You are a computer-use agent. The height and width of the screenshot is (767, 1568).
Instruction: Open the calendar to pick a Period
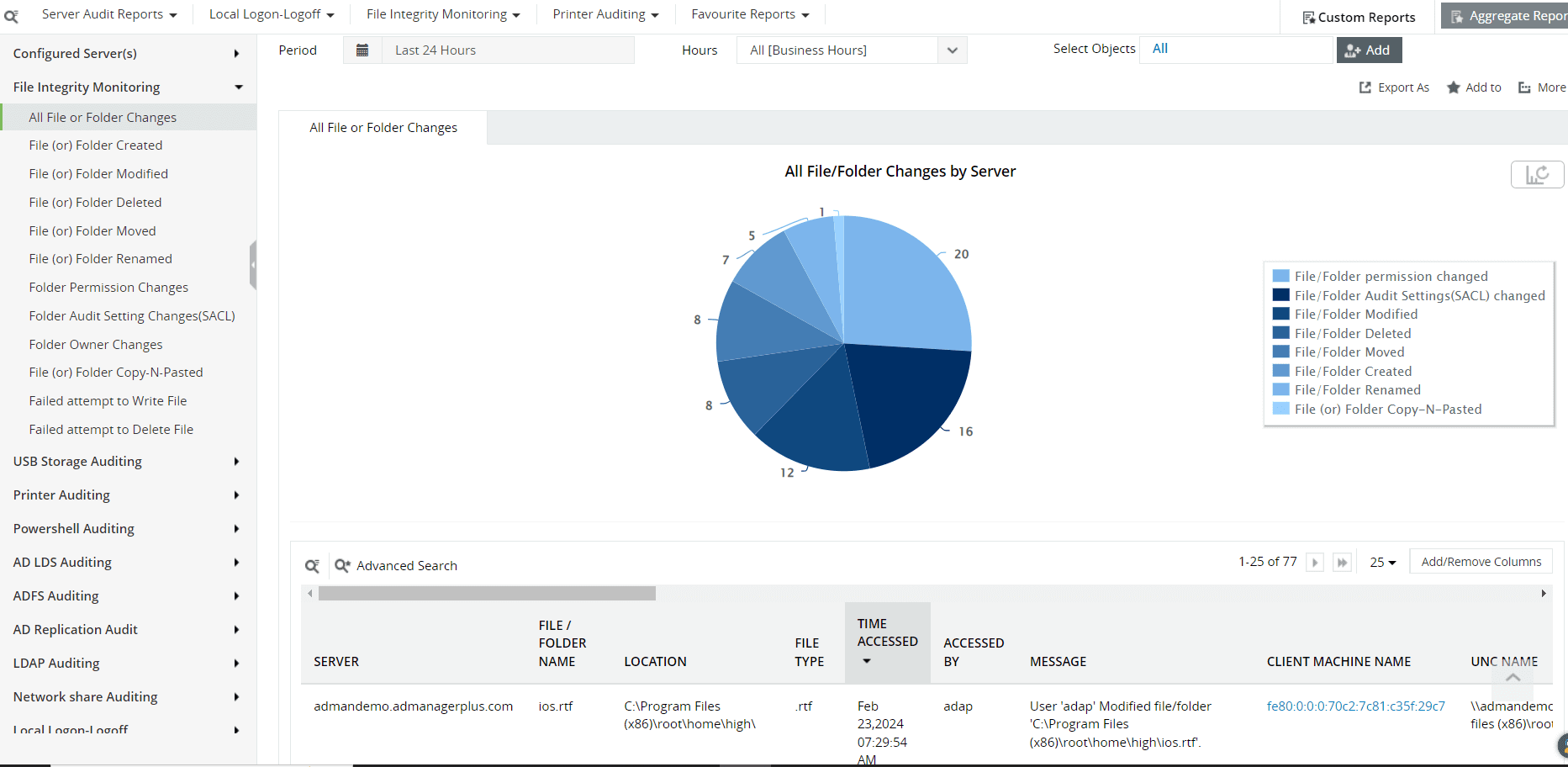[362, 50]
